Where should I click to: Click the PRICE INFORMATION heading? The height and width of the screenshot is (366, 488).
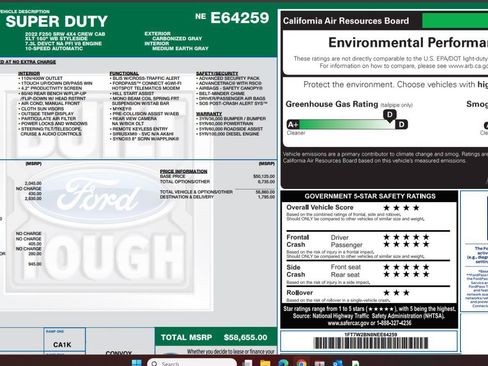(x=183, y=171)
